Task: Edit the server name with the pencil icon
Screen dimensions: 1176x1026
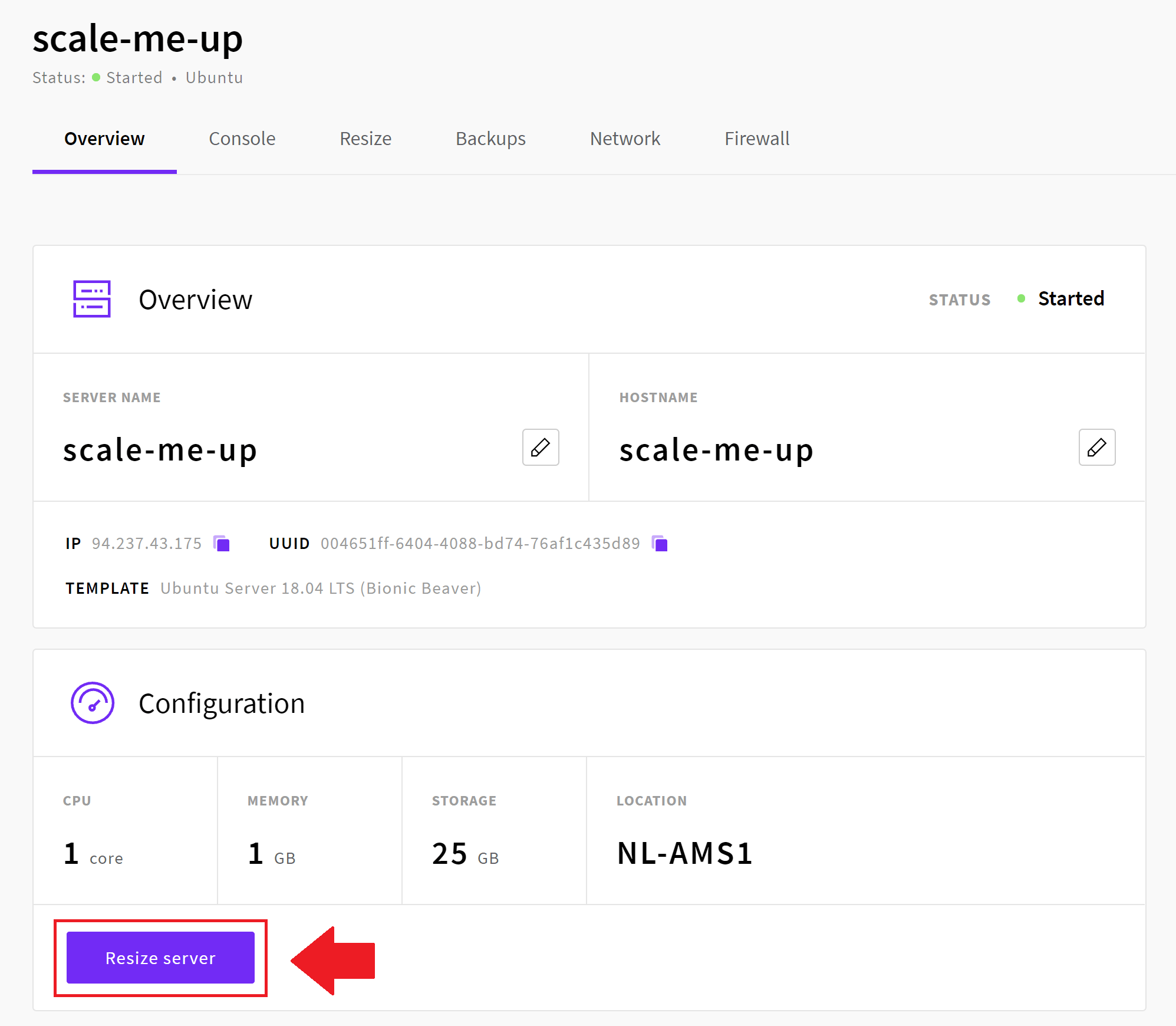Action: click(x=541, y=448)
